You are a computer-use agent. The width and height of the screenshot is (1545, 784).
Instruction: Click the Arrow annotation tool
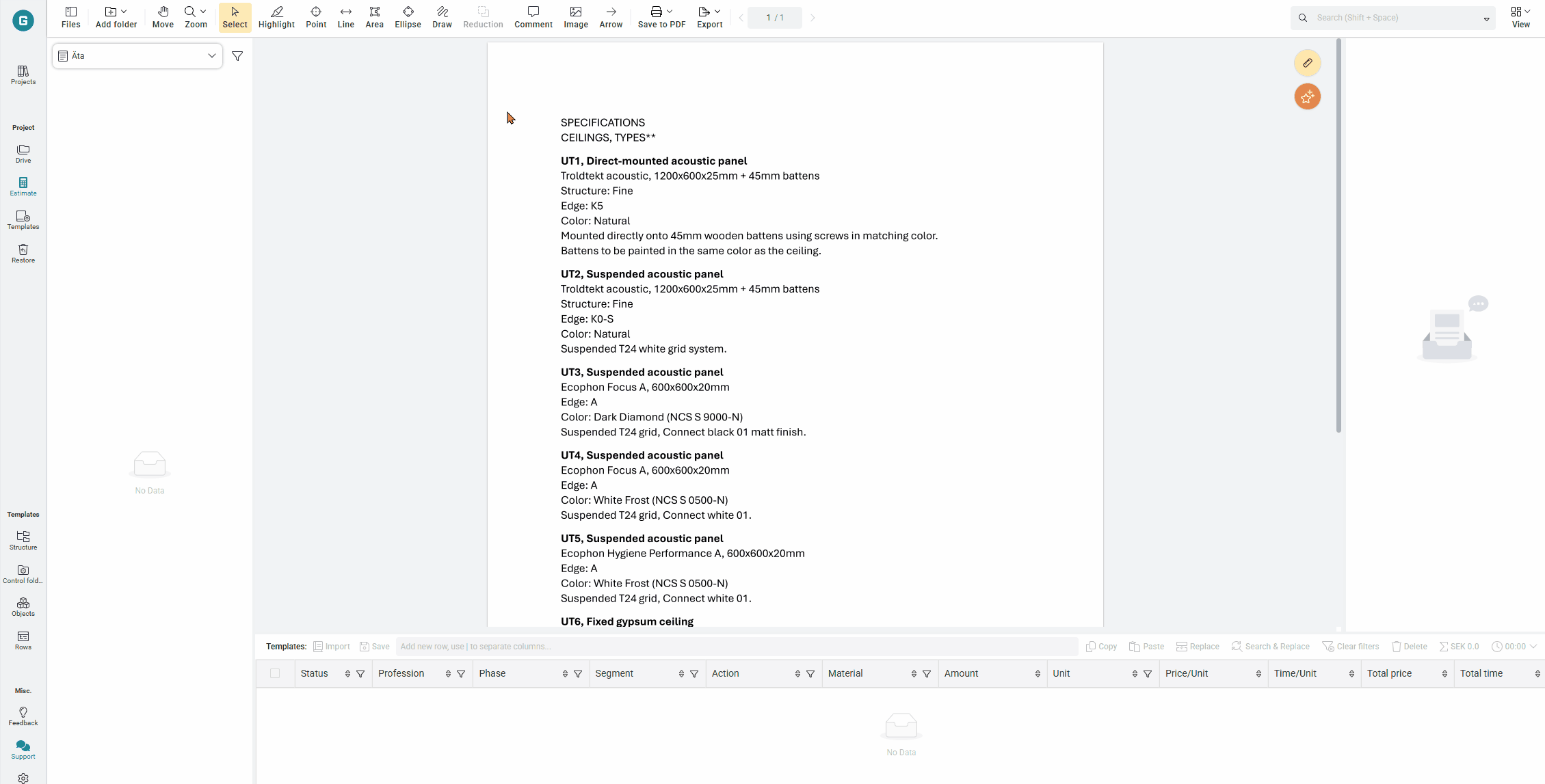(611, 17)
